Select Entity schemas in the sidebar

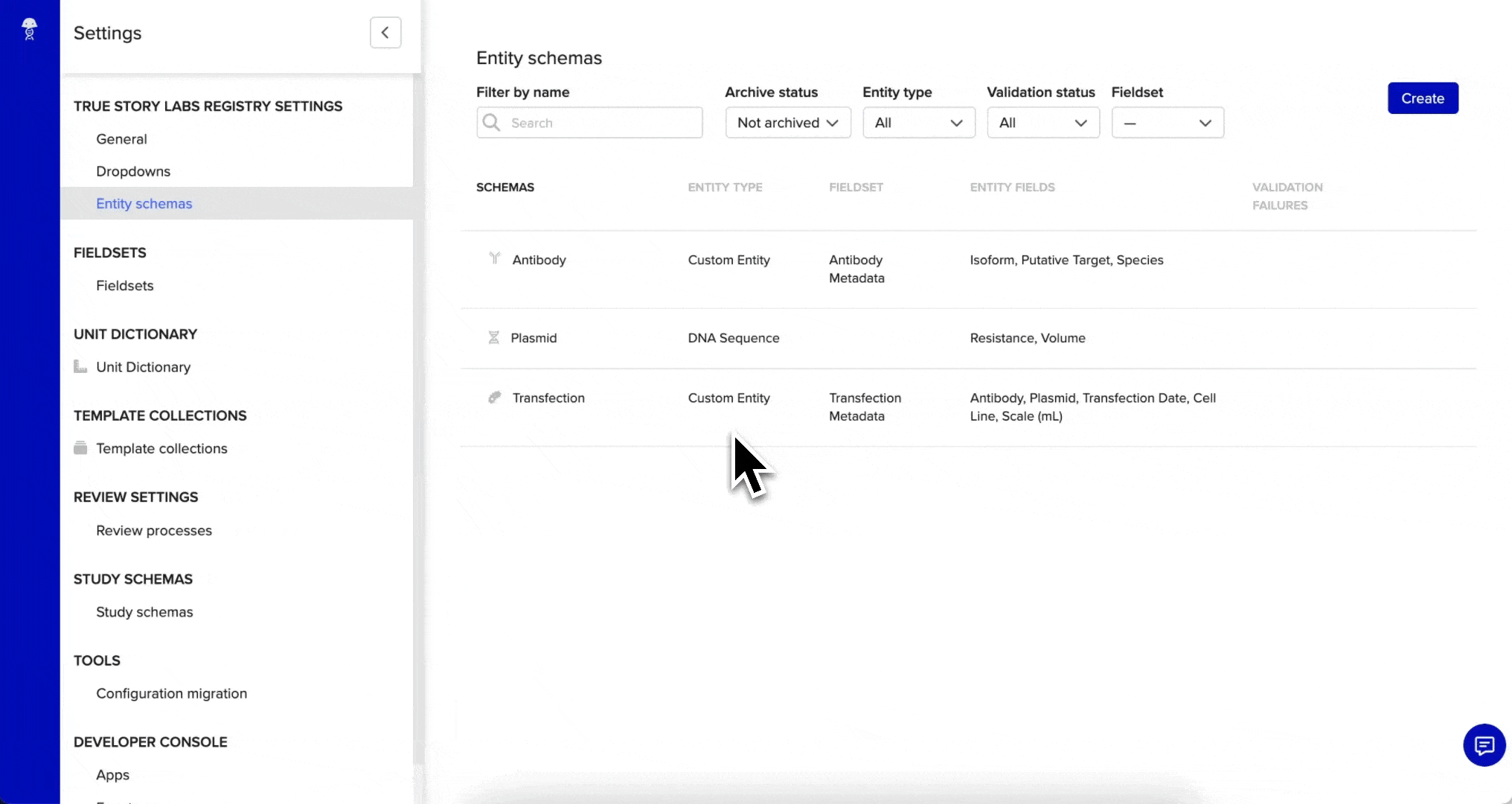[144, 203]
